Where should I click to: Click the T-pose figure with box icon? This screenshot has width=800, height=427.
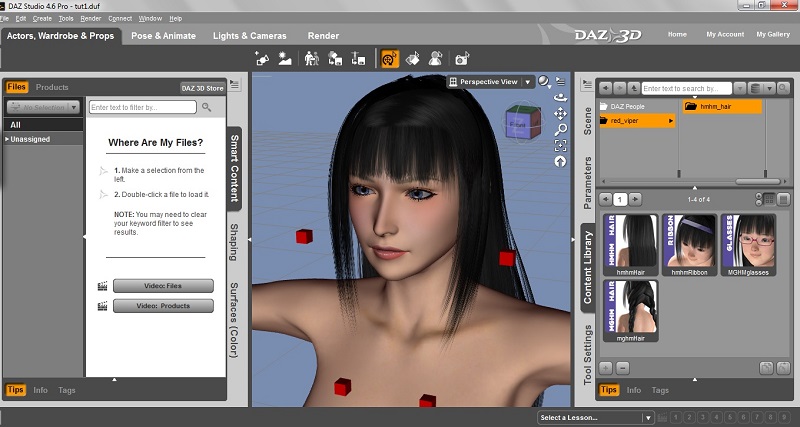point(358,59)
